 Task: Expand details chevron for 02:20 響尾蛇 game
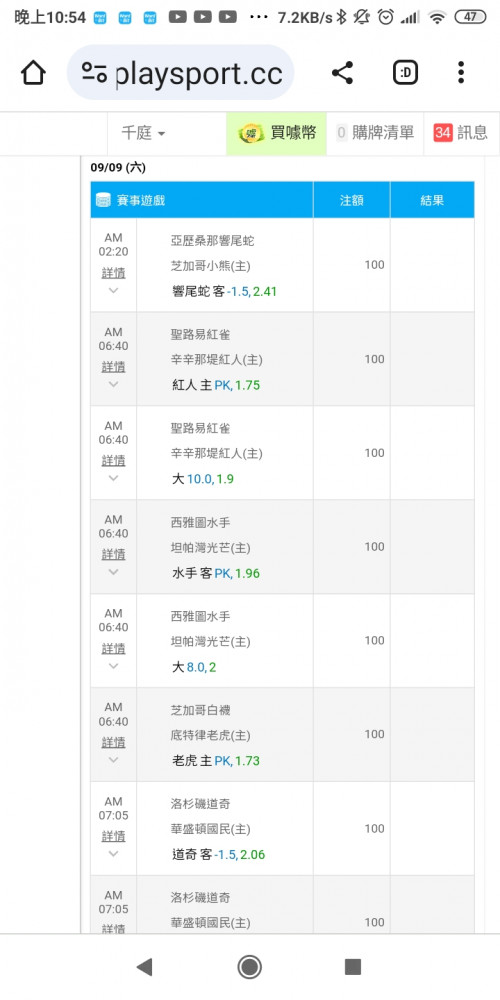pos(114,290)
